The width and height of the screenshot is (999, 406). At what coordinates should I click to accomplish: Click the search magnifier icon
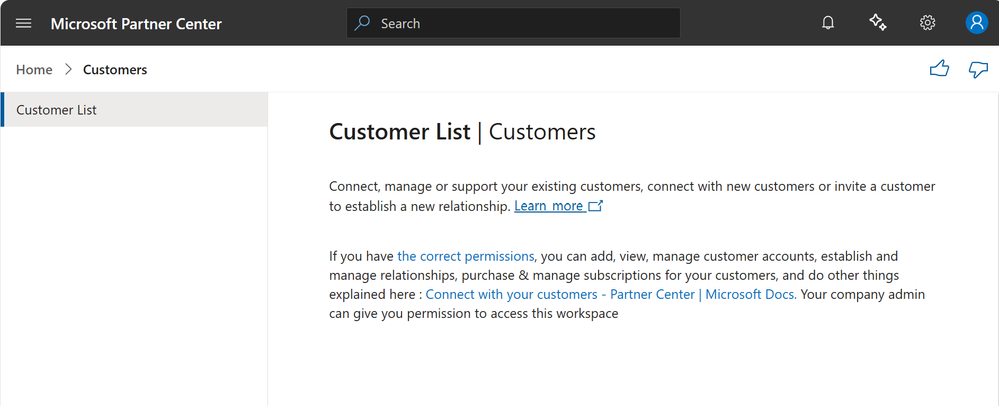pyautogui.click(x=363, y=23)
